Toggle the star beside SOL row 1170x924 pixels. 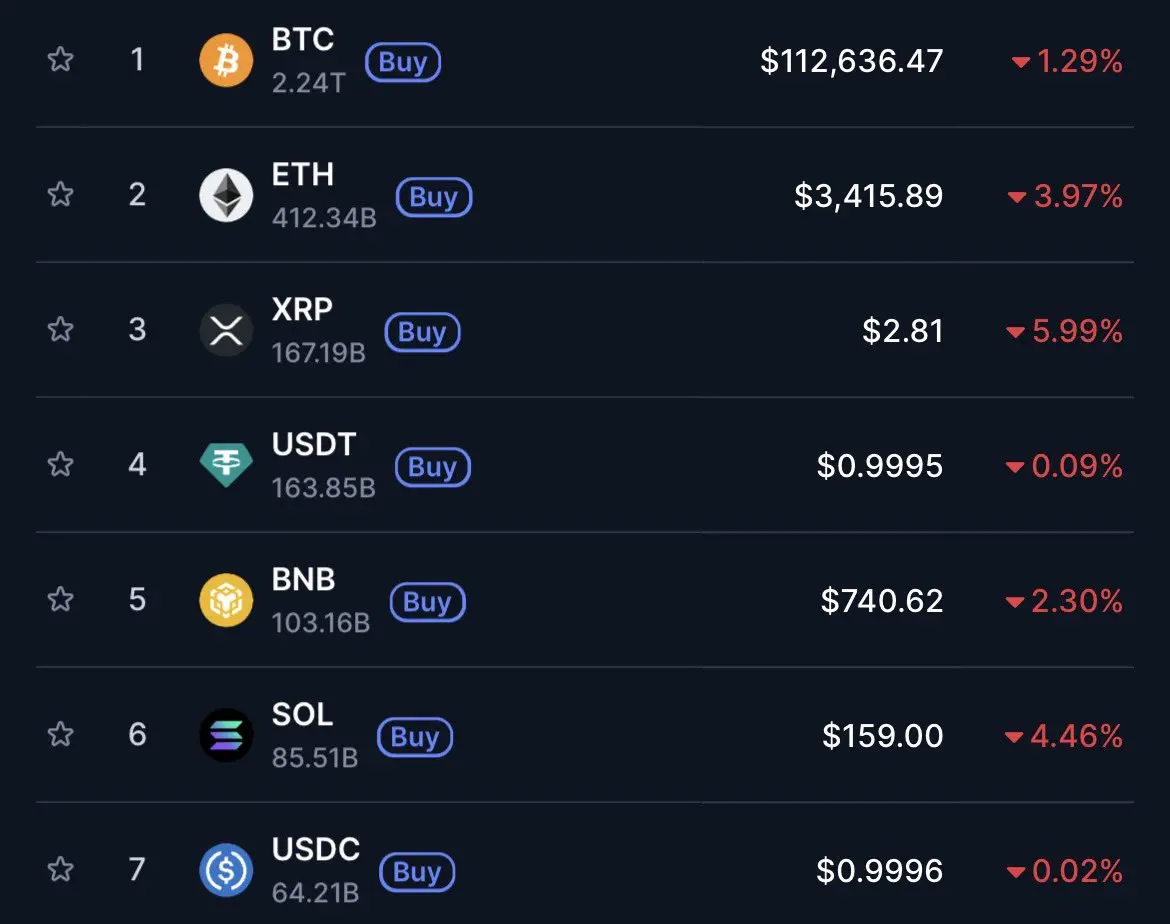pyautogui.click(x=60, y=734)
